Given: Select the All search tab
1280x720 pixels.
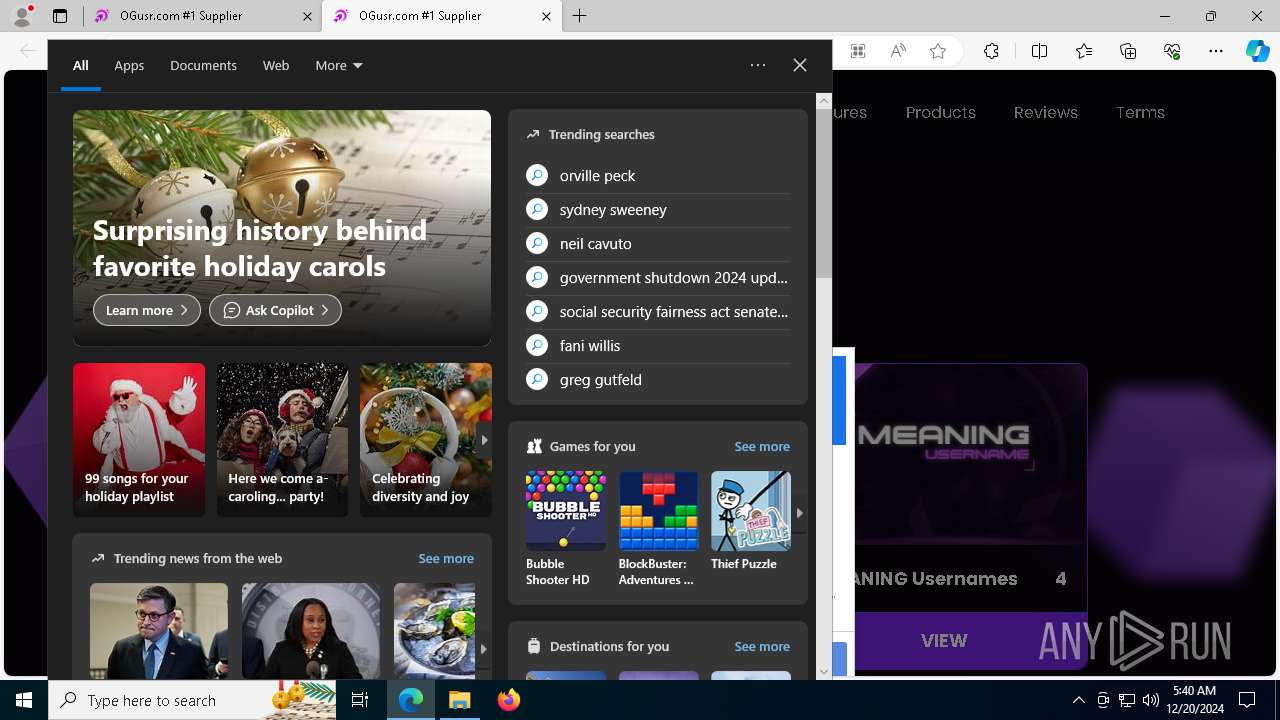Looking at the screenshot, I should tap(81, 65).
